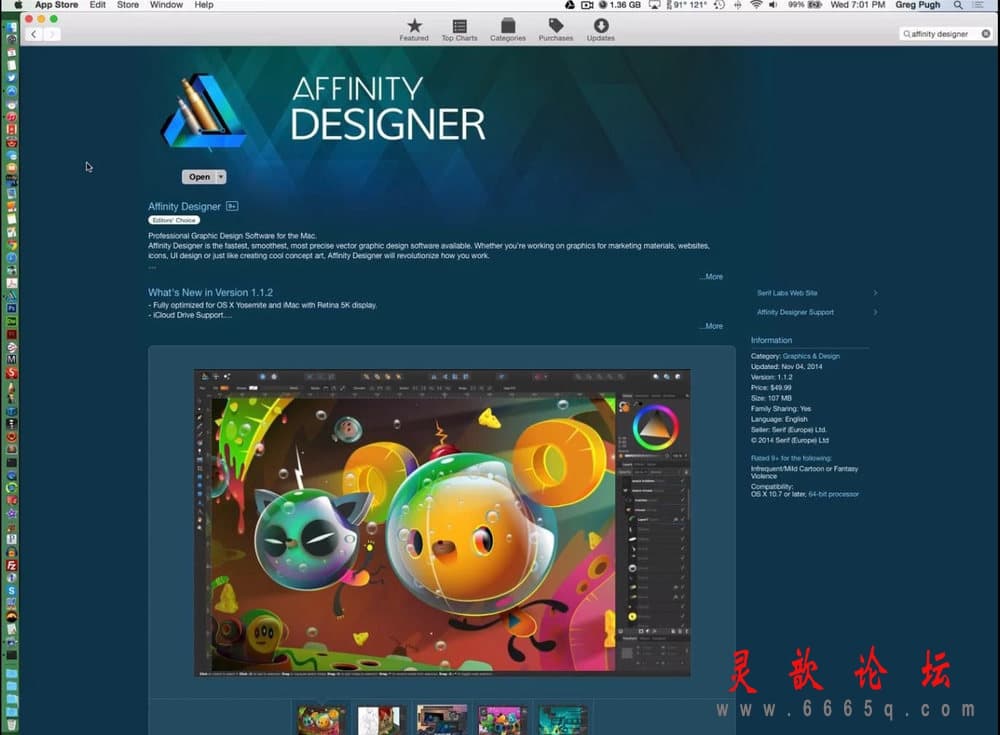Go forward using the toolbar forward arrow
Screen dimensions: 1000x735
point(52,34)
